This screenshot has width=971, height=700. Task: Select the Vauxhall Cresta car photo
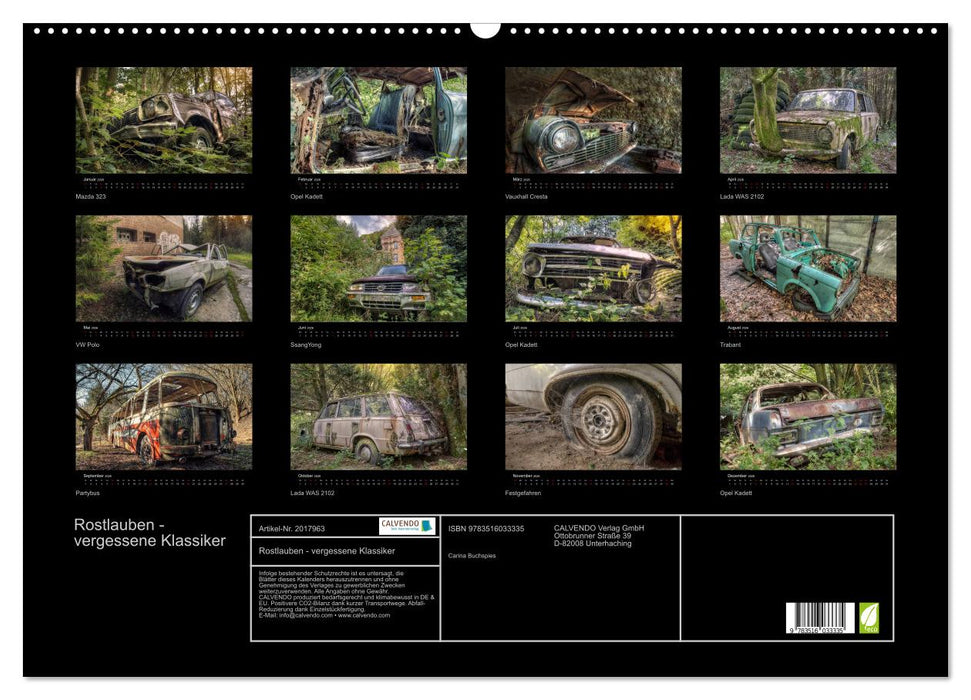click(593, 120)
